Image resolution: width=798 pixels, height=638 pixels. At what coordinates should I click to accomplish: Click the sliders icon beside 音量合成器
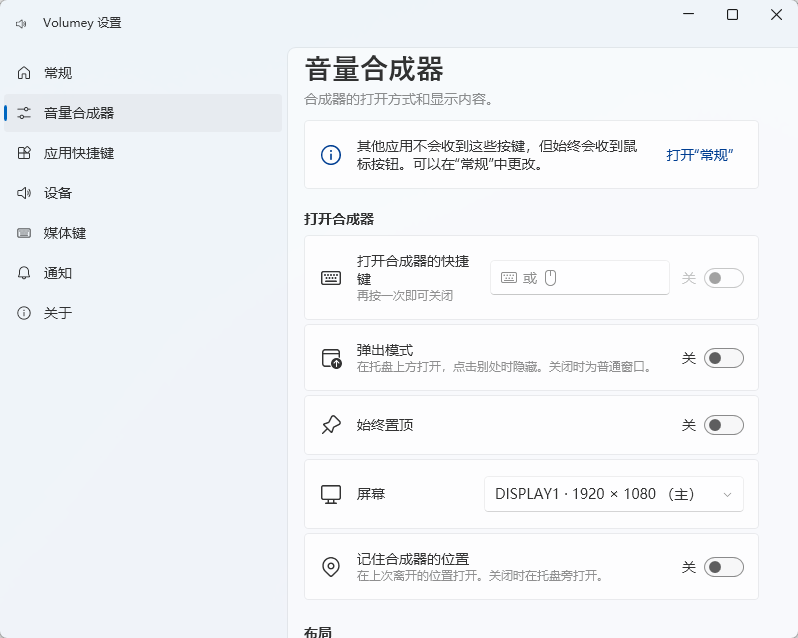pos(24,113)
